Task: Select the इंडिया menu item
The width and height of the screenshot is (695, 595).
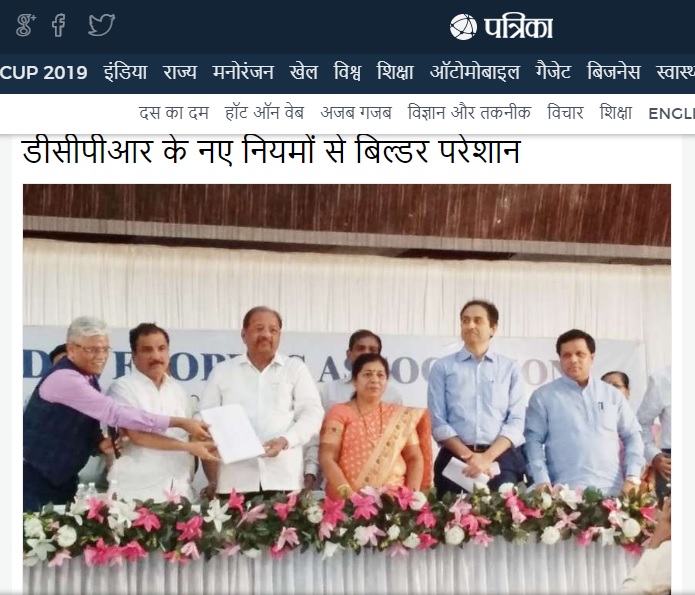Action: [125, 72]
